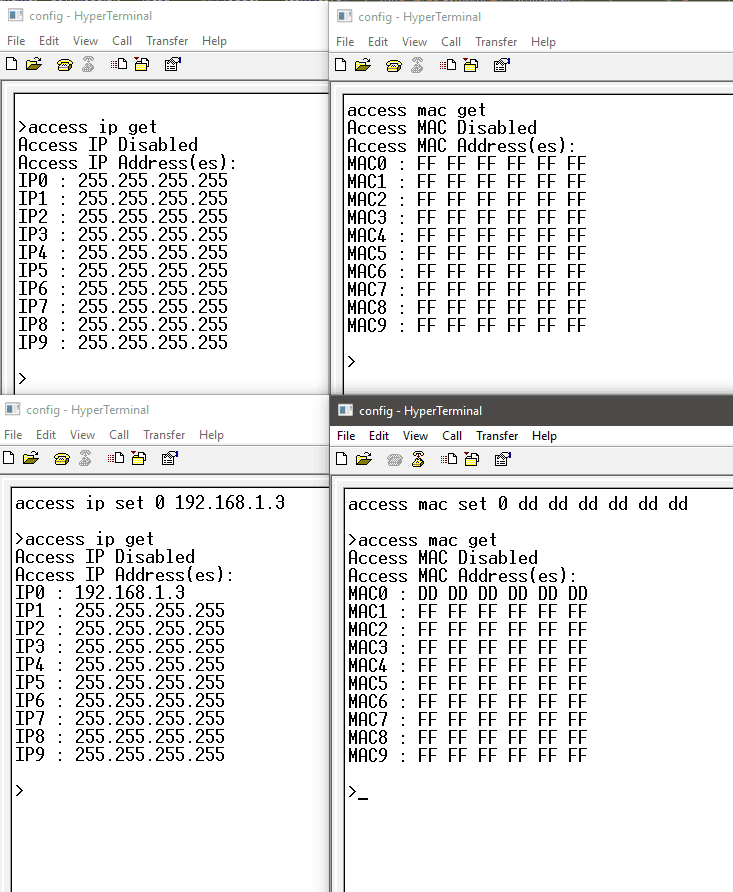733x892 pixels.
Task: Open File menu in the top-left window
Action: 16,41
